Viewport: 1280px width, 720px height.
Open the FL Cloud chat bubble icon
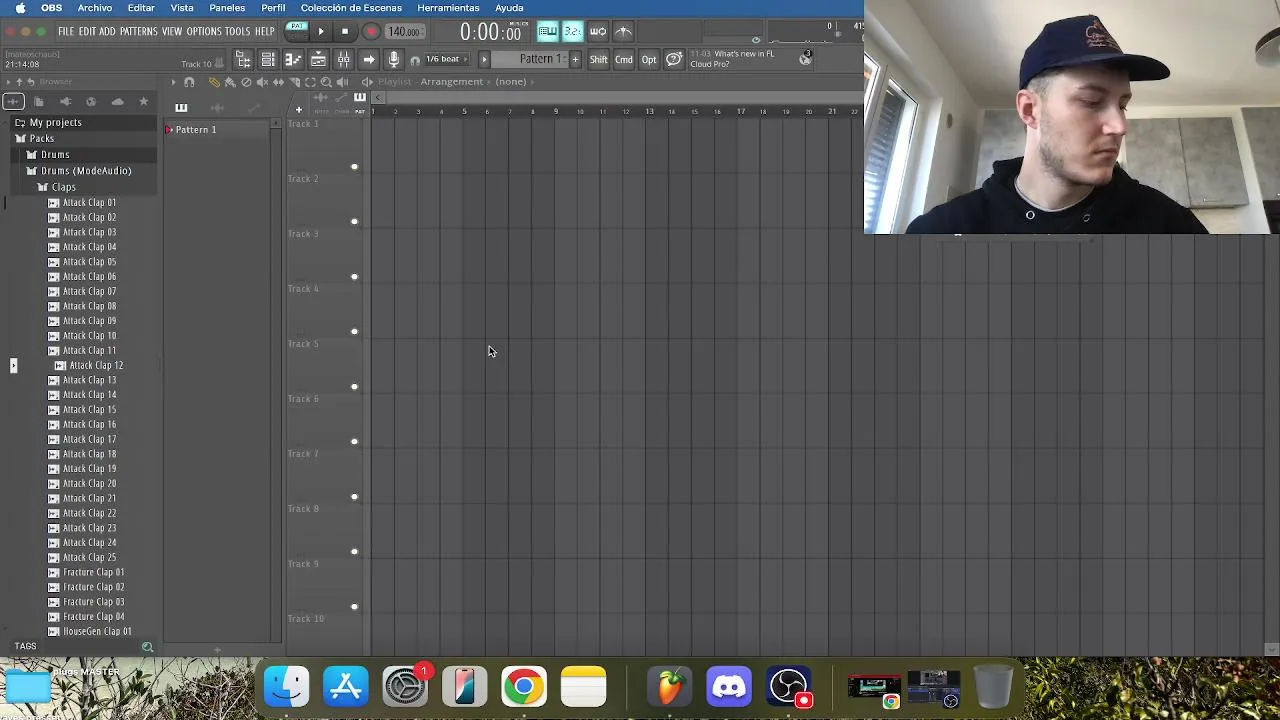[x=674, y=60]
